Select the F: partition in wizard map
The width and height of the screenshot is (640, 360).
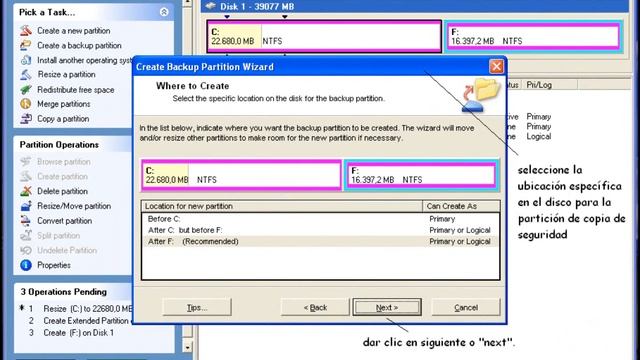[421, 175]
